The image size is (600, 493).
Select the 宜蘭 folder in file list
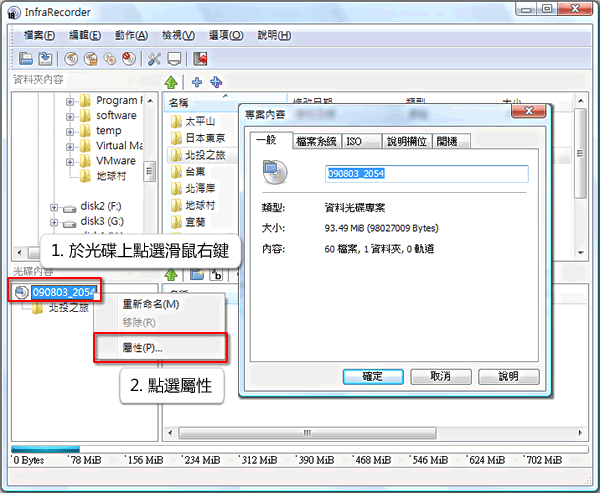point(188,222)
